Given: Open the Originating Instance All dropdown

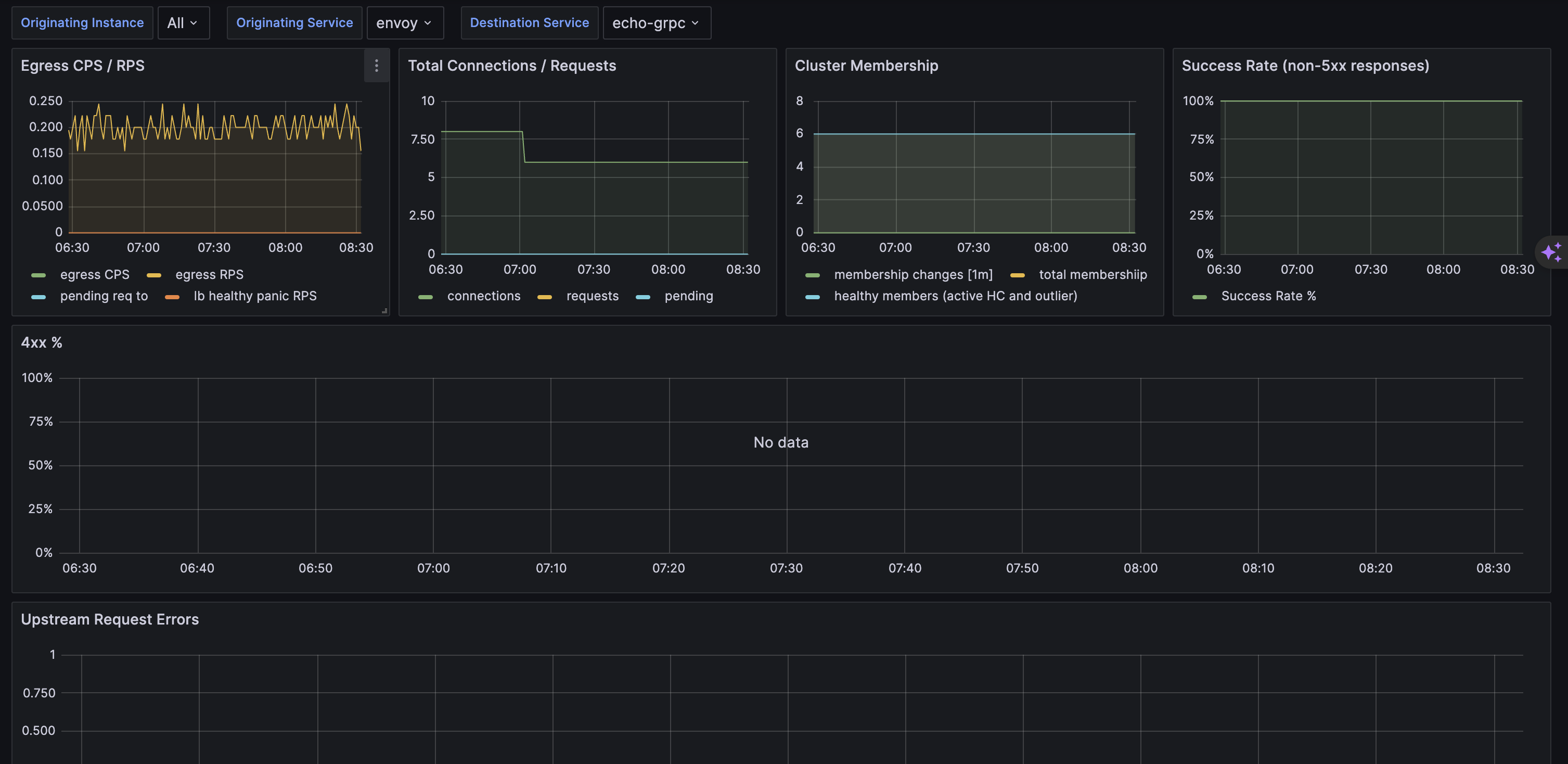Looking at the screenshot, I should tap(183, 23).
